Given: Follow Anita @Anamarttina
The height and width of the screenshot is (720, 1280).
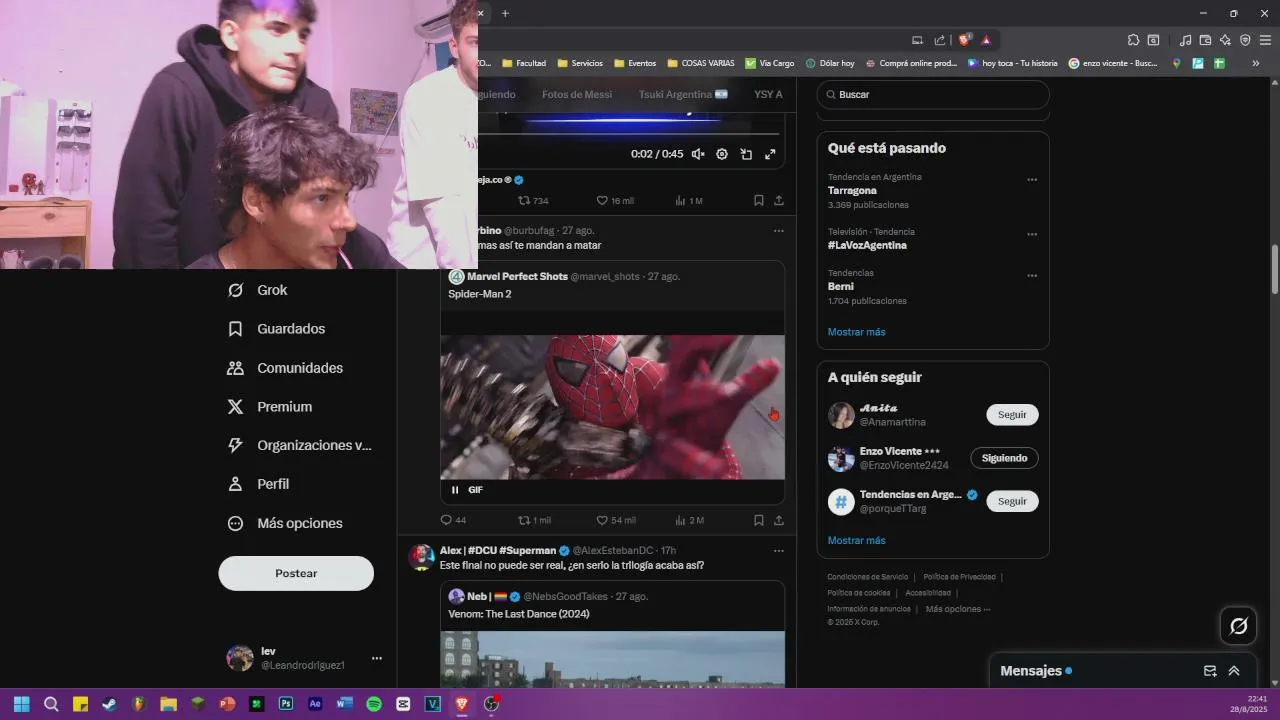Looking at the screenshot, I should coord(1012,414).
